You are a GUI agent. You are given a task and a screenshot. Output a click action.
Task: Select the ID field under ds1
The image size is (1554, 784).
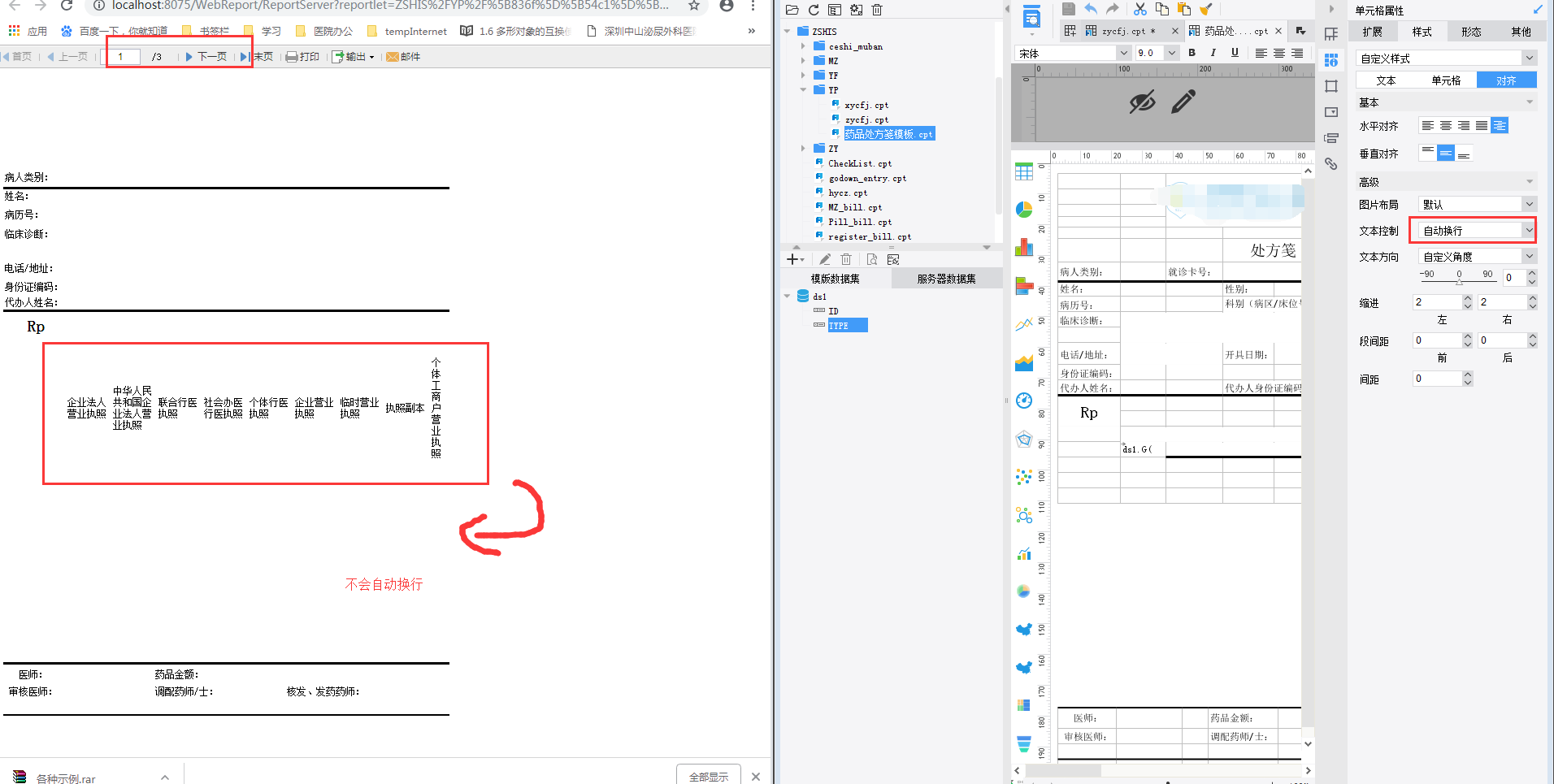coord(833,311)
